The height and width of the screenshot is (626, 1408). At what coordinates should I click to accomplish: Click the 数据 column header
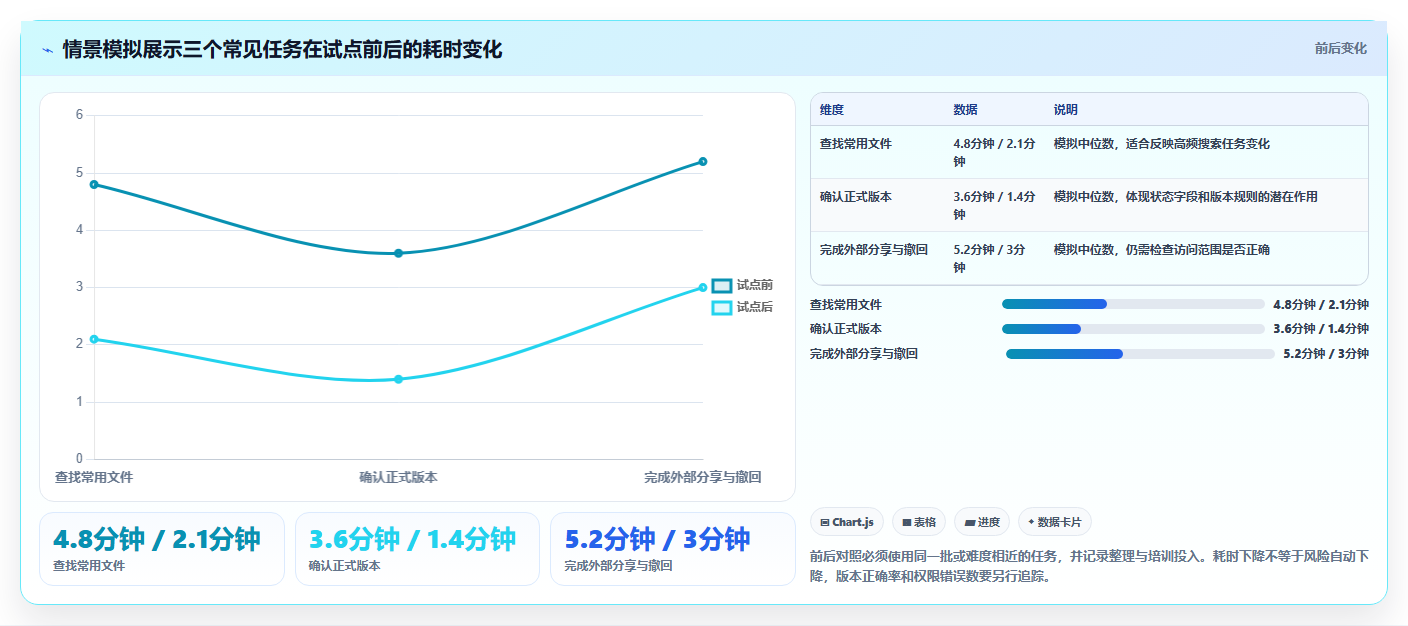(x=966, y=110)
